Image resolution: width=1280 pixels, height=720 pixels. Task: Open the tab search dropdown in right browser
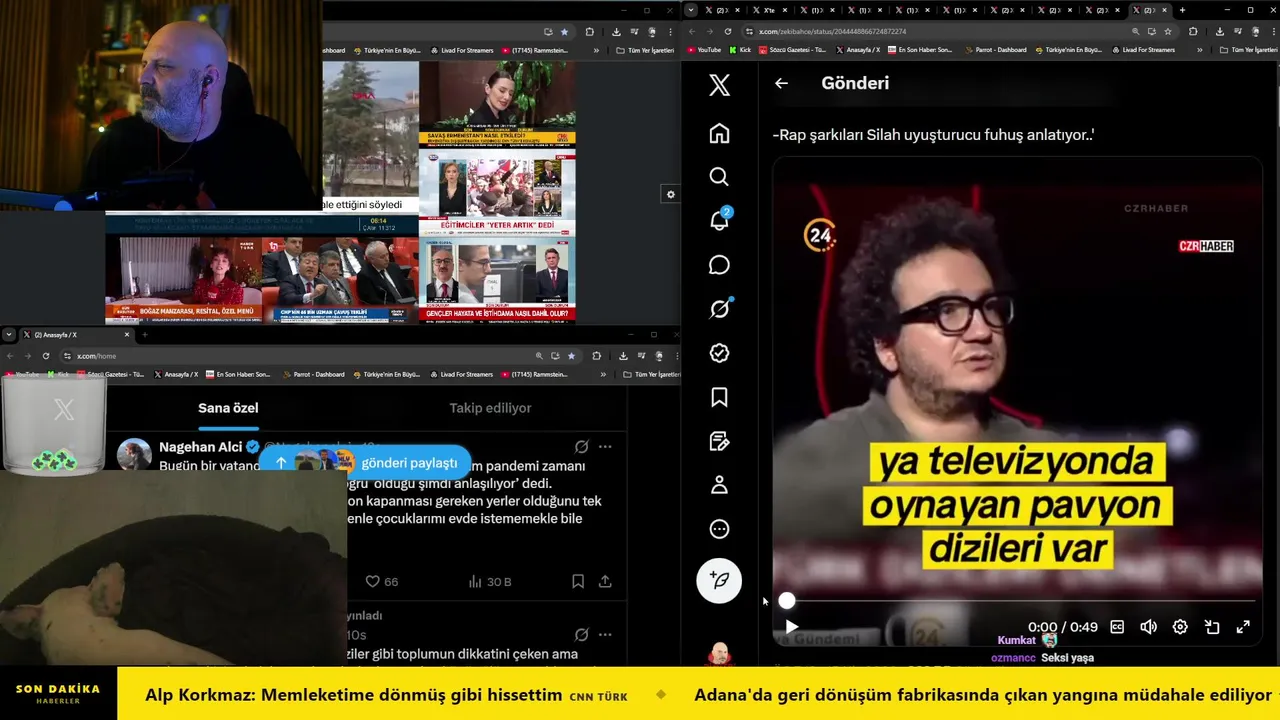691,10
